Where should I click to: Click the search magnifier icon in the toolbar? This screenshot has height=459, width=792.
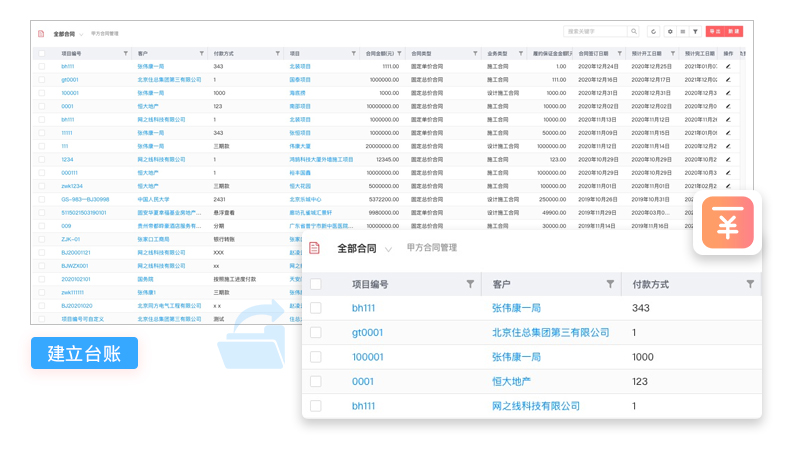coord(634,32)
